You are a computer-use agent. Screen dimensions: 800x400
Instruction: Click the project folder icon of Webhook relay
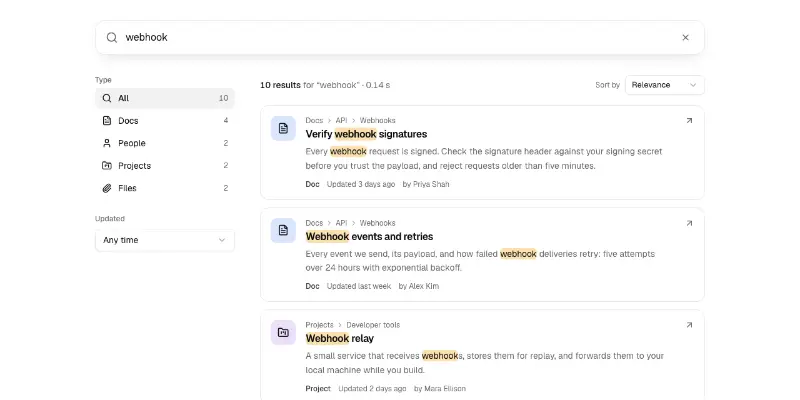(x=283, y=332)
